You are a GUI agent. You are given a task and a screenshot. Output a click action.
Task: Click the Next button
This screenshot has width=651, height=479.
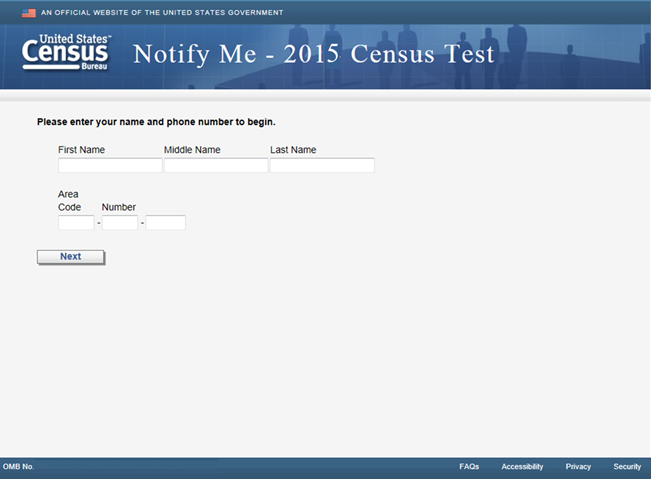71,257
